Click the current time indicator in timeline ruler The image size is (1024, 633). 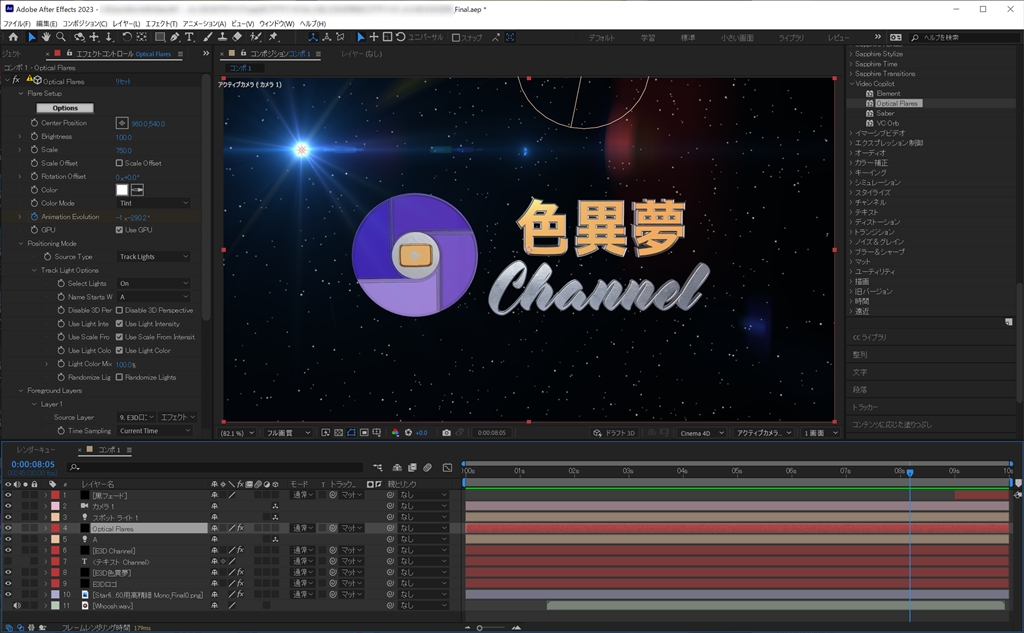[910, 472]
